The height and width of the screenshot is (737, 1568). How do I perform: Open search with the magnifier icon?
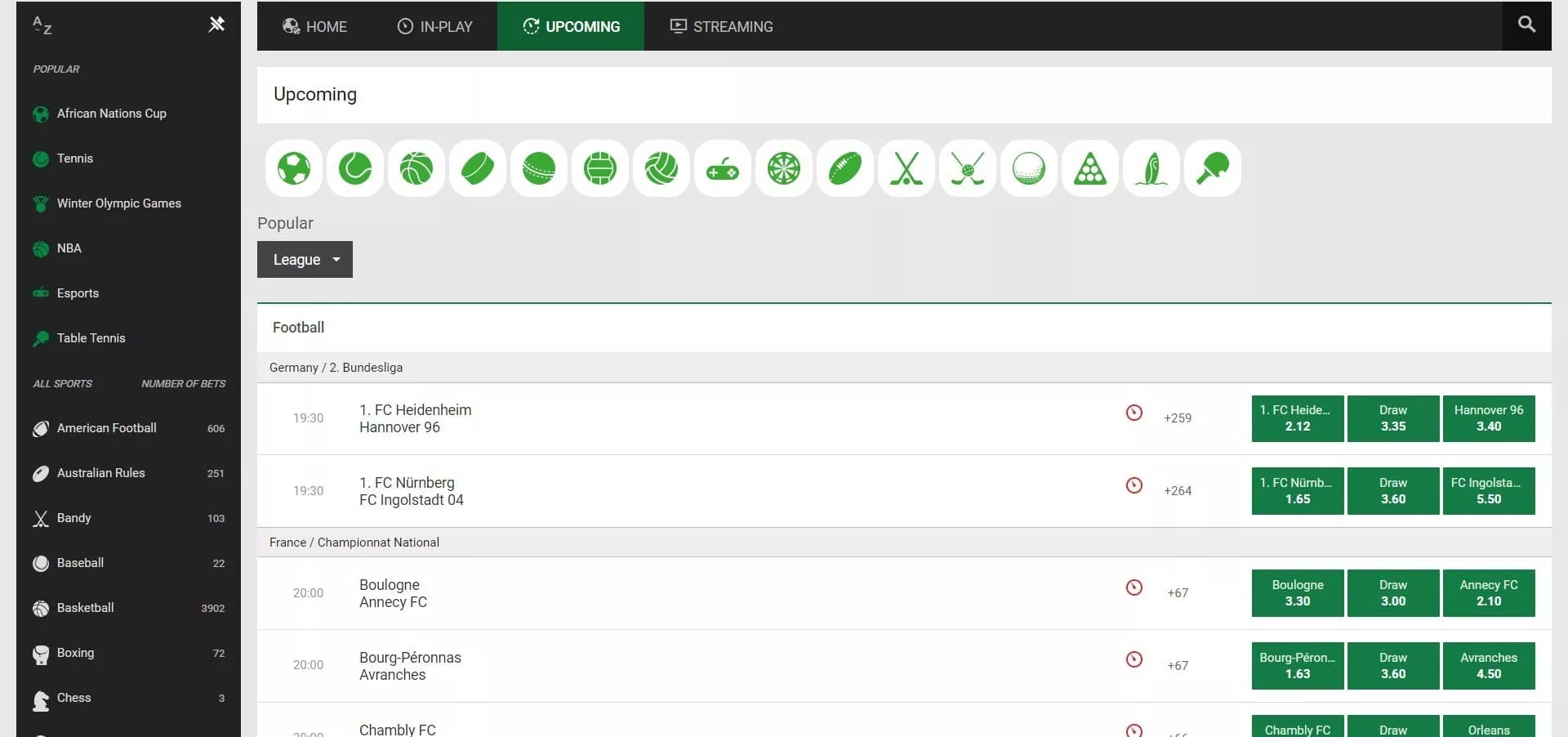click(x=1526, y=25)
